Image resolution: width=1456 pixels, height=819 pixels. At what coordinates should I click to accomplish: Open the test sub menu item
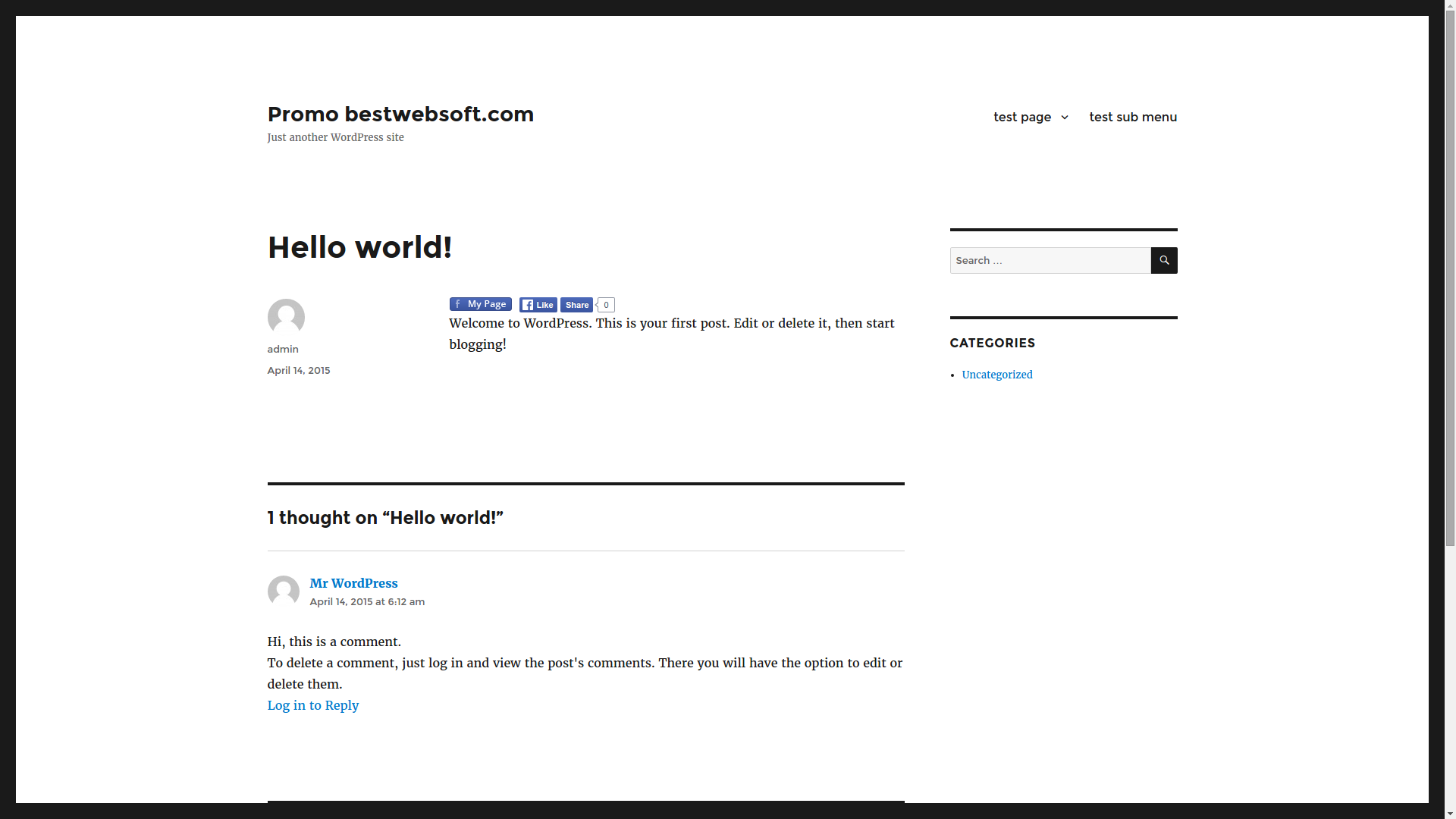coord(1133,117)
